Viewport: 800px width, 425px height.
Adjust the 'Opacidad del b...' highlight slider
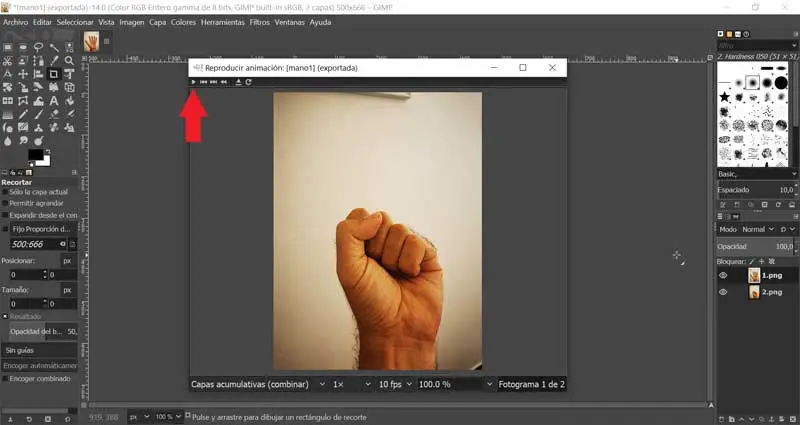[x=43, y=331]
